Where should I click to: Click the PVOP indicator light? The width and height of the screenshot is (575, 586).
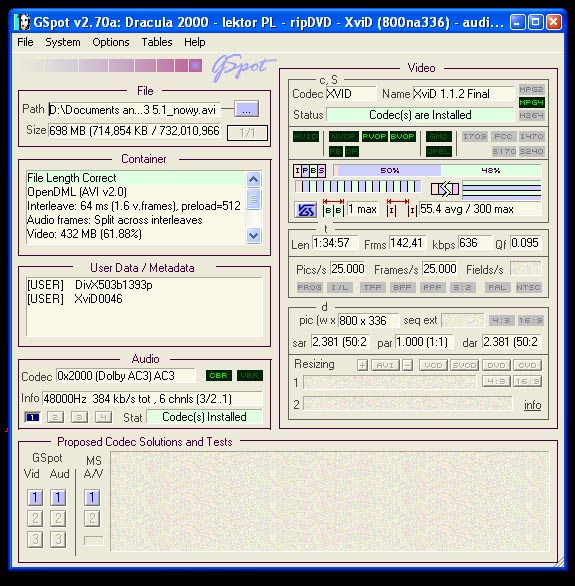click(x=374, y=136)
